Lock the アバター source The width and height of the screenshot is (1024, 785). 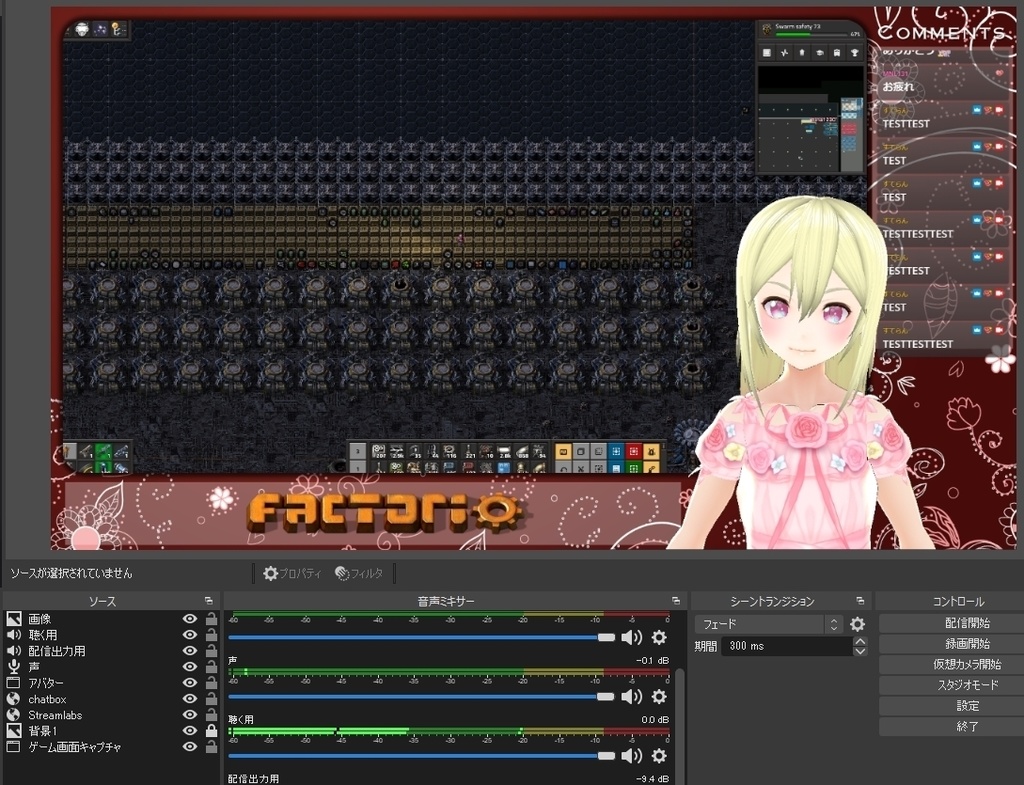(x=212, y=682)
